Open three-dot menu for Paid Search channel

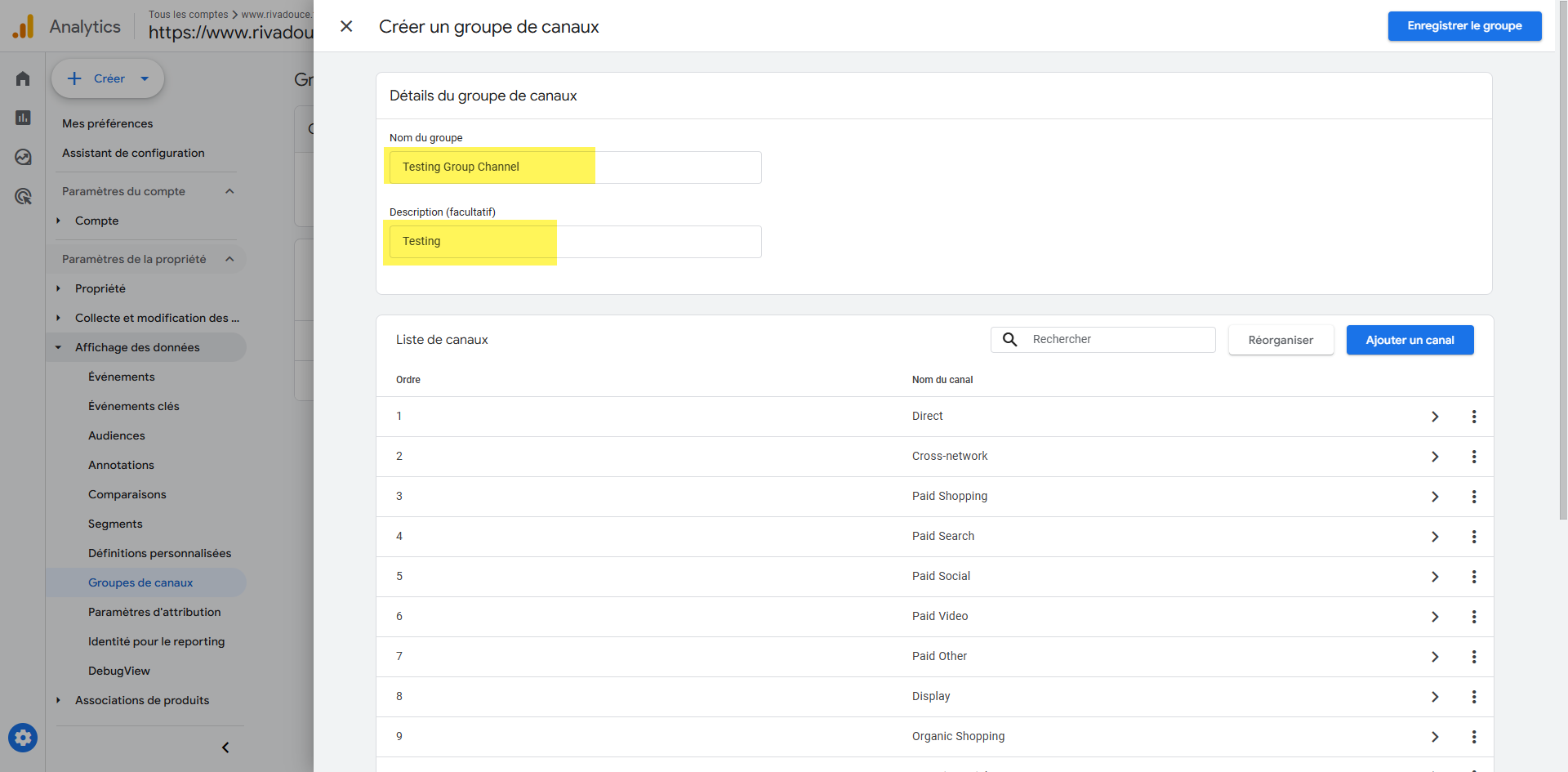[x=1473, y=537]
